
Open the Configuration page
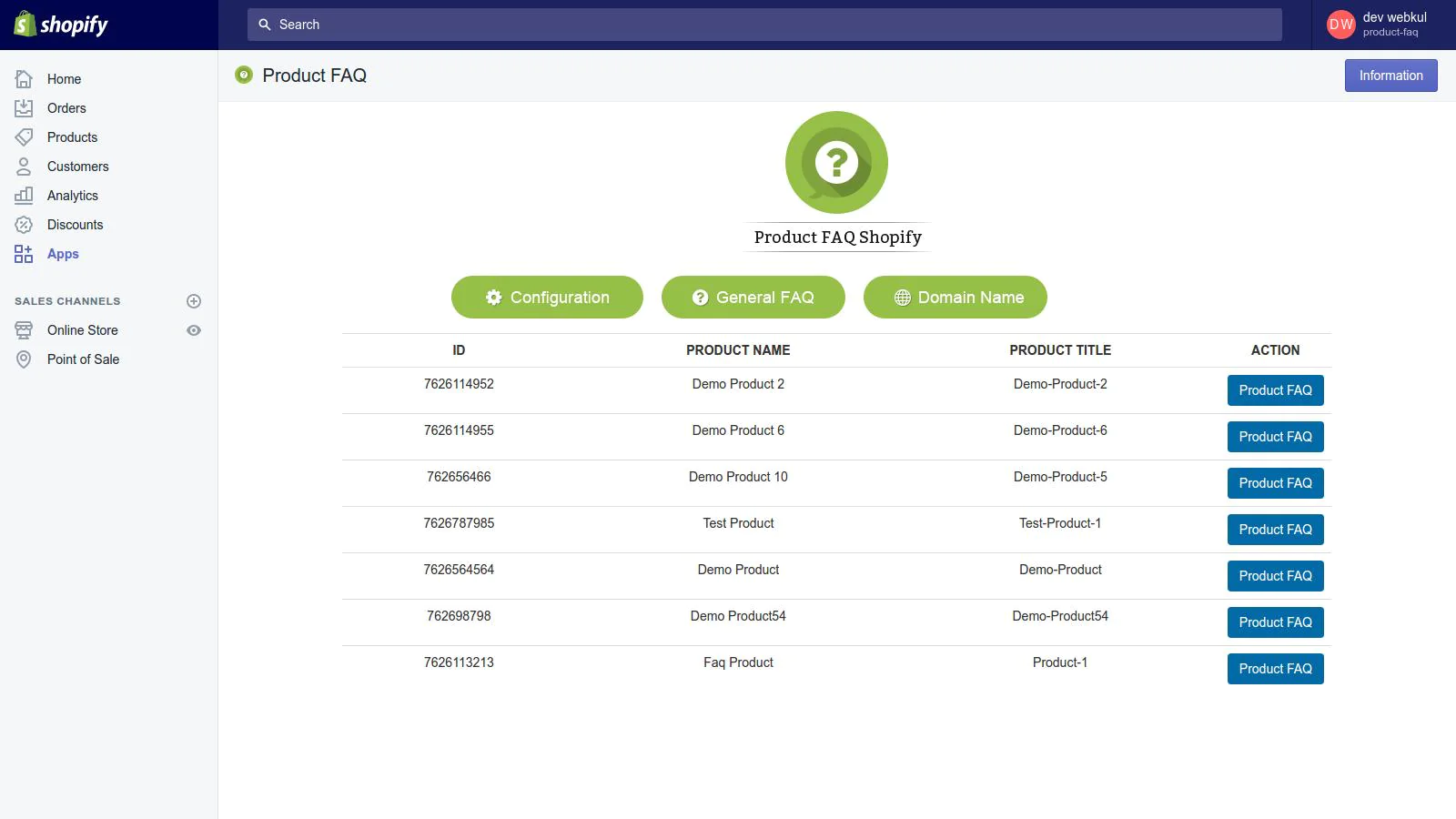(547, 298)
